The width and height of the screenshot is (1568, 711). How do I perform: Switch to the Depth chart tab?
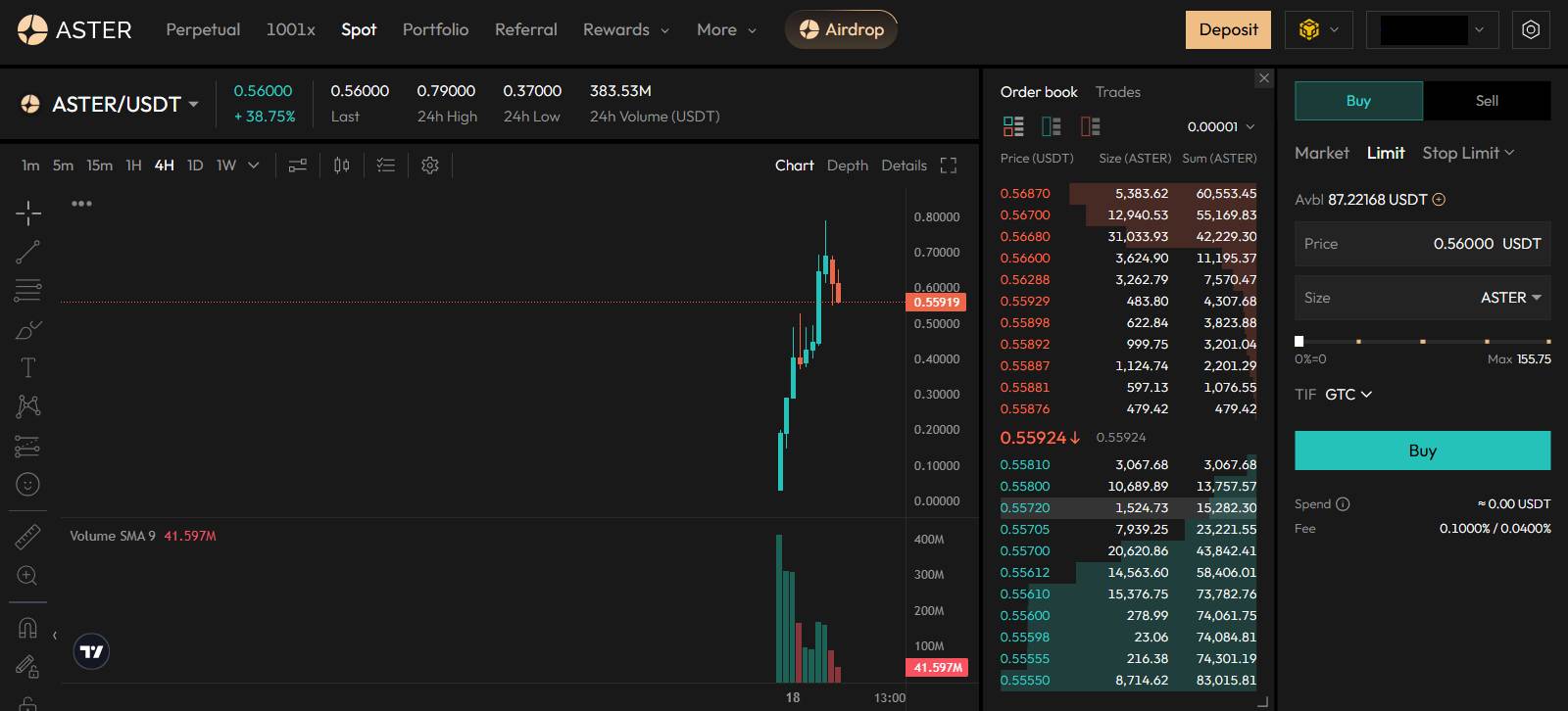[x=848, y=166]
